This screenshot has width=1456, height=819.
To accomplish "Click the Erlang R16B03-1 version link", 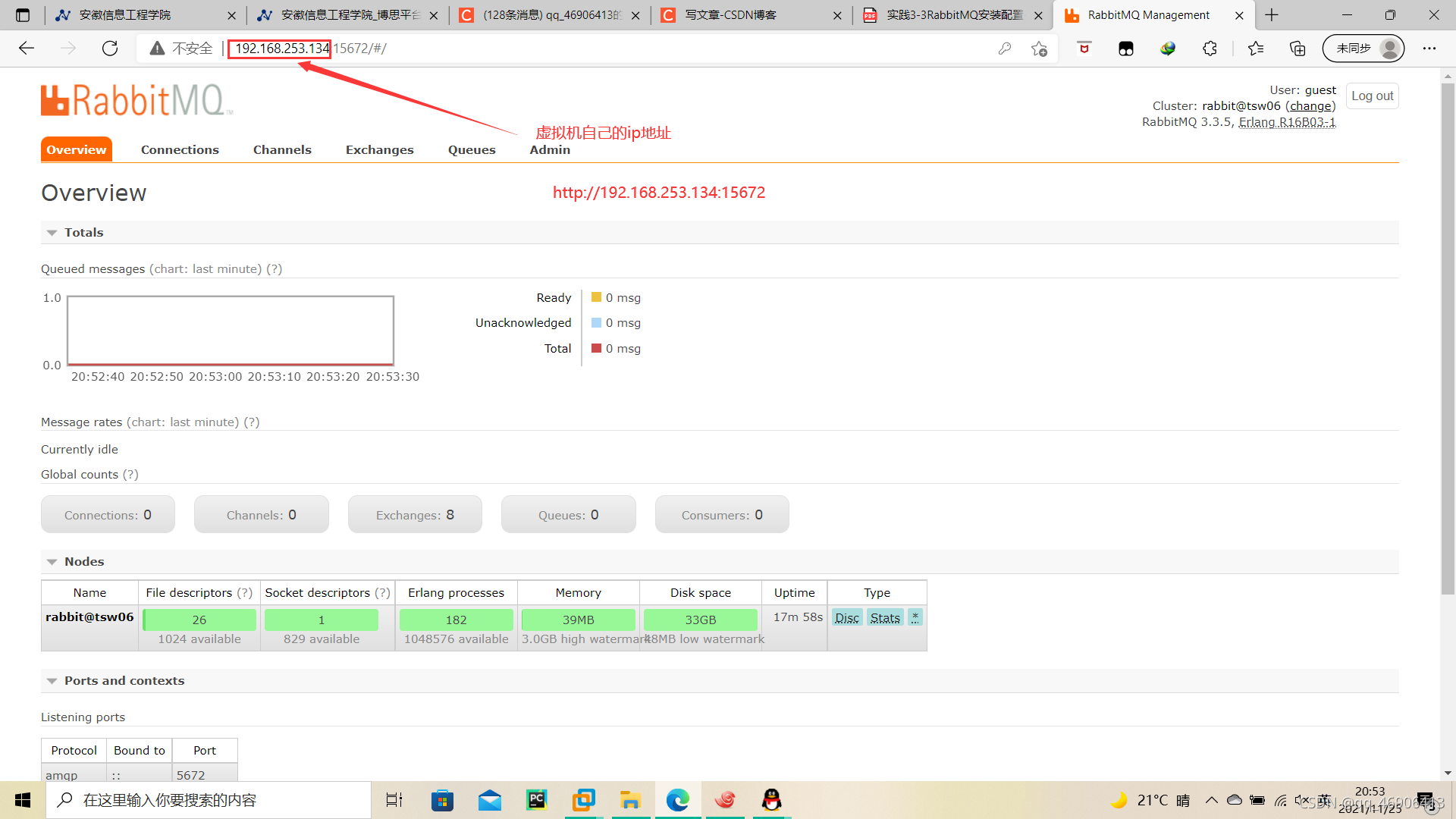I will [1287, 122].
